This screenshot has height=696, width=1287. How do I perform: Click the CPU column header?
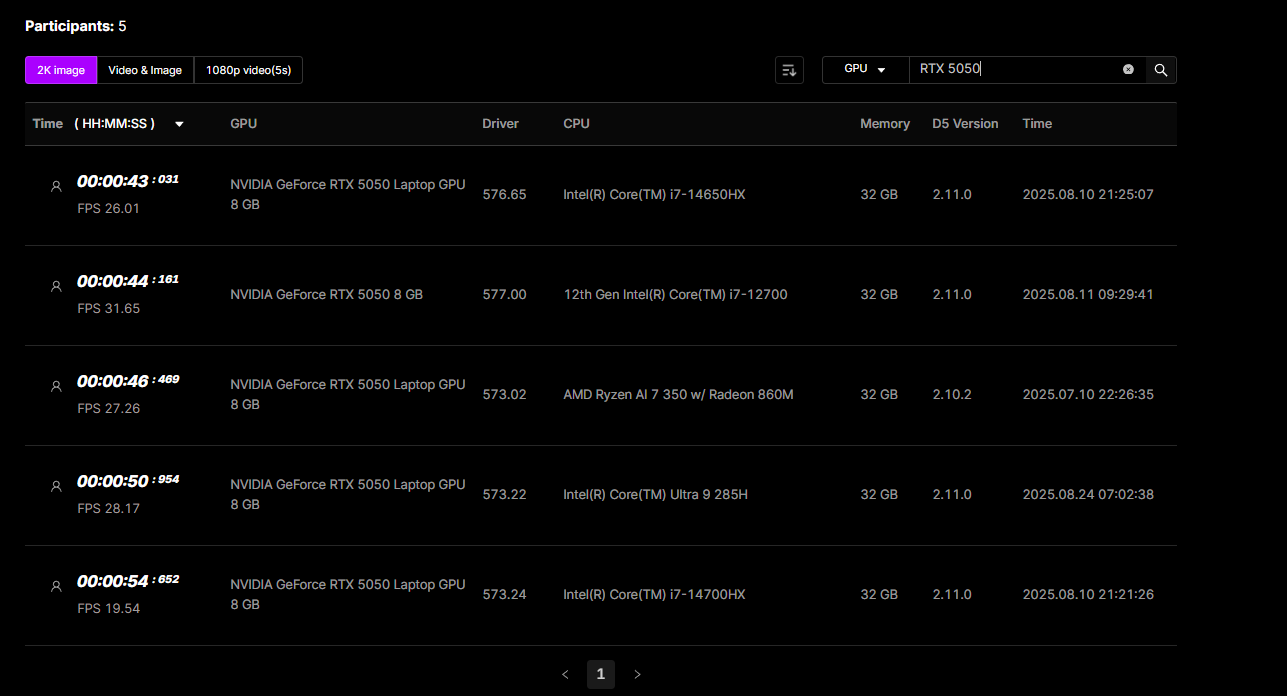coord(576,124)
